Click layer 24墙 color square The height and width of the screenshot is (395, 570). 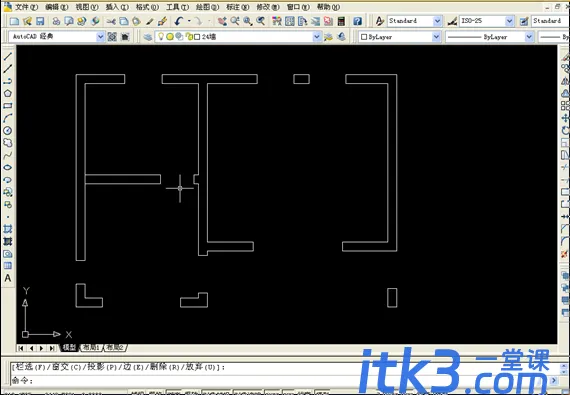point(197,37)
